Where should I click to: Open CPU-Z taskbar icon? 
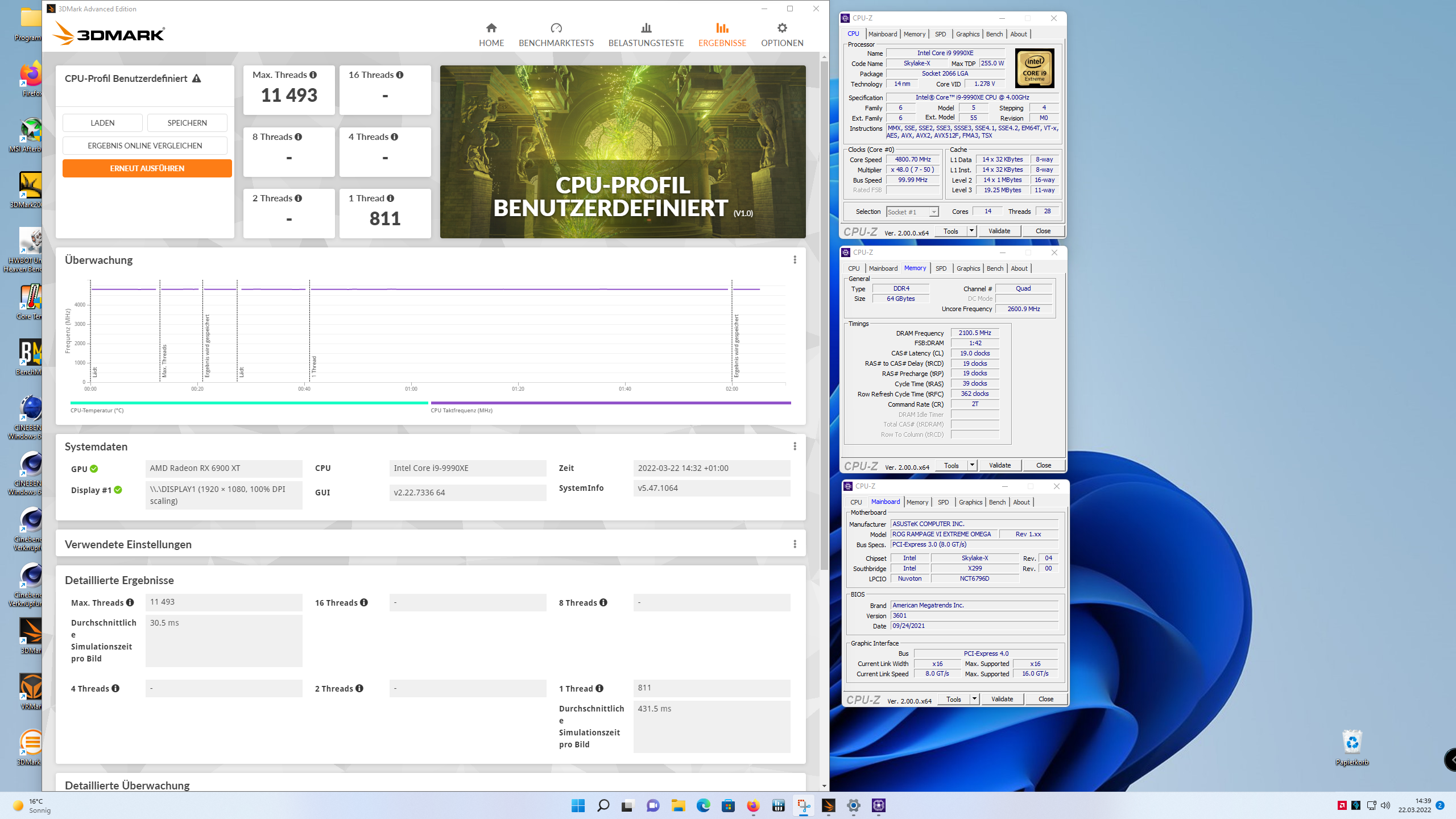click(878, 805)
